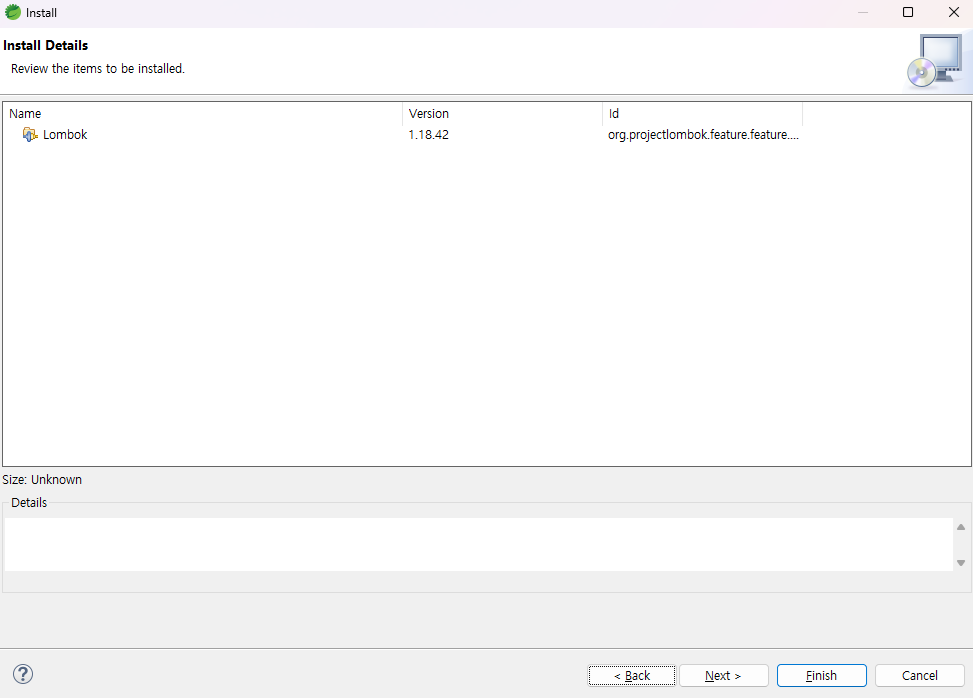This screenshot has width=973, height=698.
Task: Click inside the Details text area
Action: point(478,545)
